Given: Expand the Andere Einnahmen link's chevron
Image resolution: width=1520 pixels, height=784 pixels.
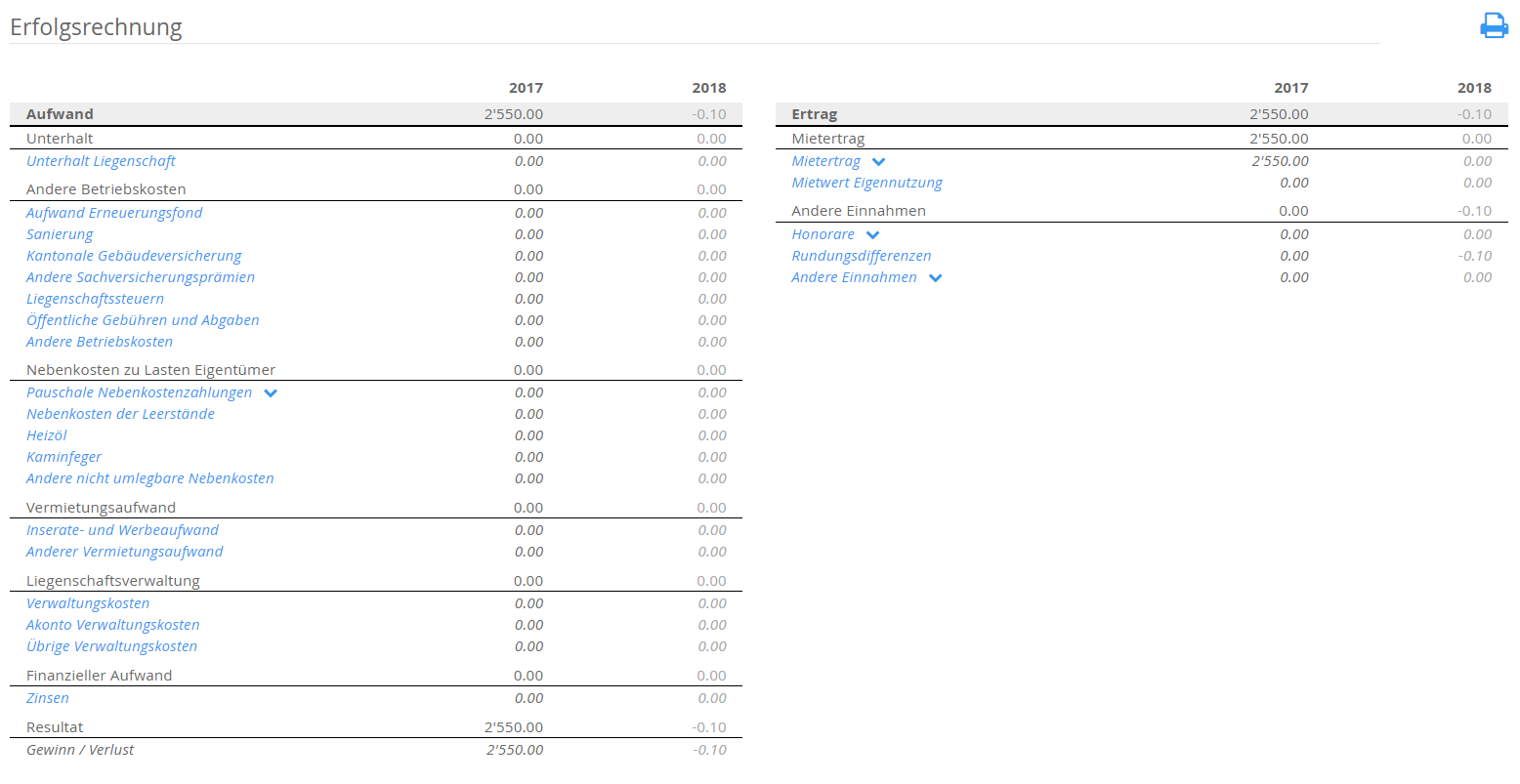Looking at the screenshot, I should (x=935, y=278).
